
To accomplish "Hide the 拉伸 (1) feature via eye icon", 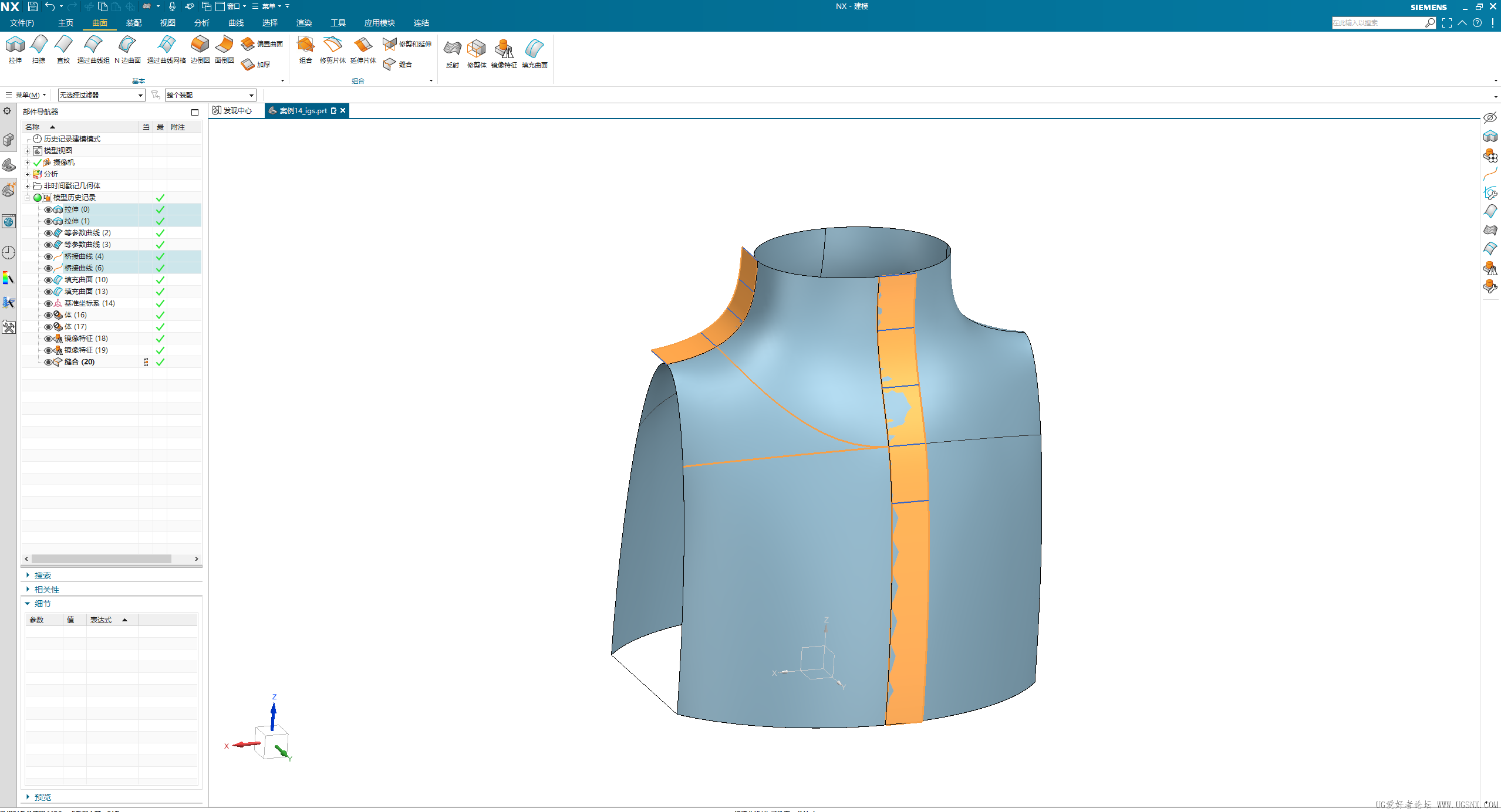I will 48,221.
